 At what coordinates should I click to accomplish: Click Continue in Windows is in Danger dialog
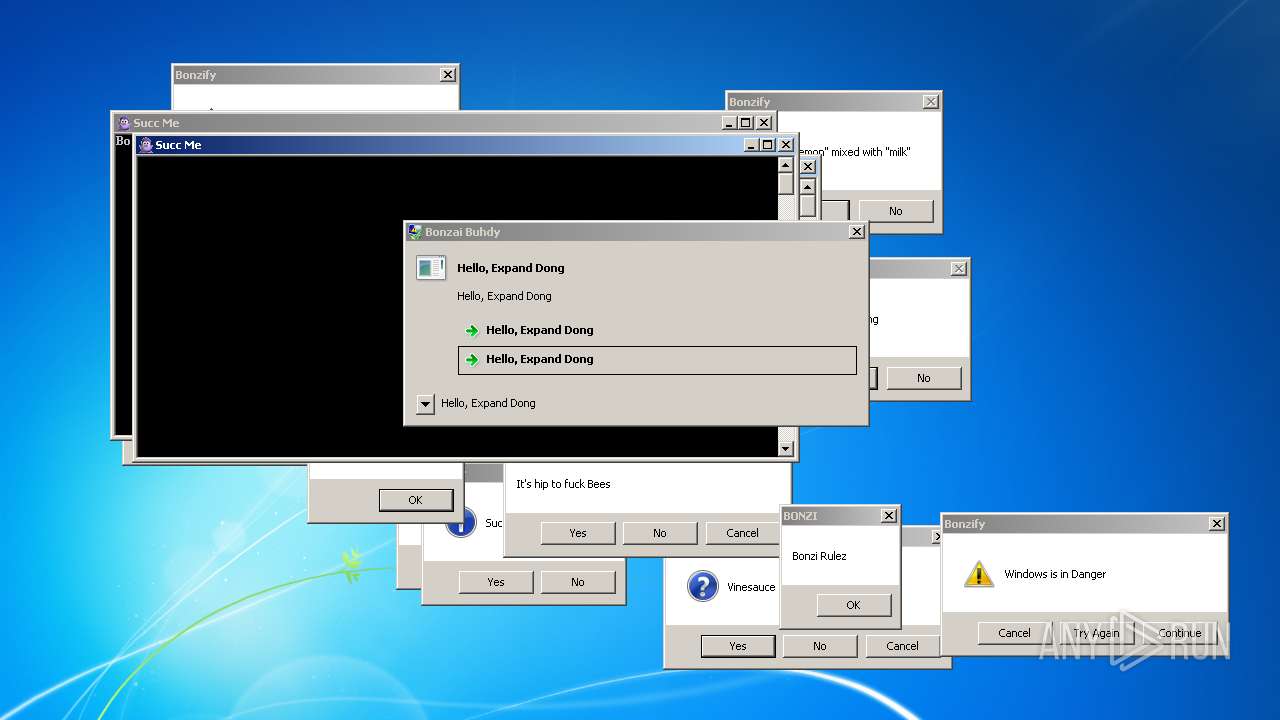pos(1180,633)
